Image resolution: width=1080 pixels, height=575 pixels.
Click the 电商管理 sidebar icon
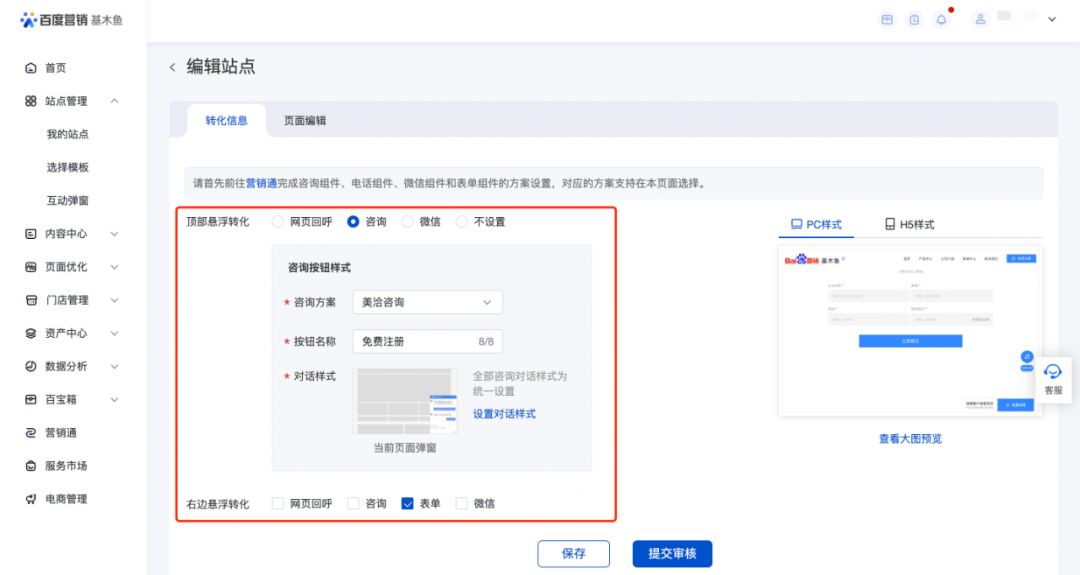tap(30, 499)
